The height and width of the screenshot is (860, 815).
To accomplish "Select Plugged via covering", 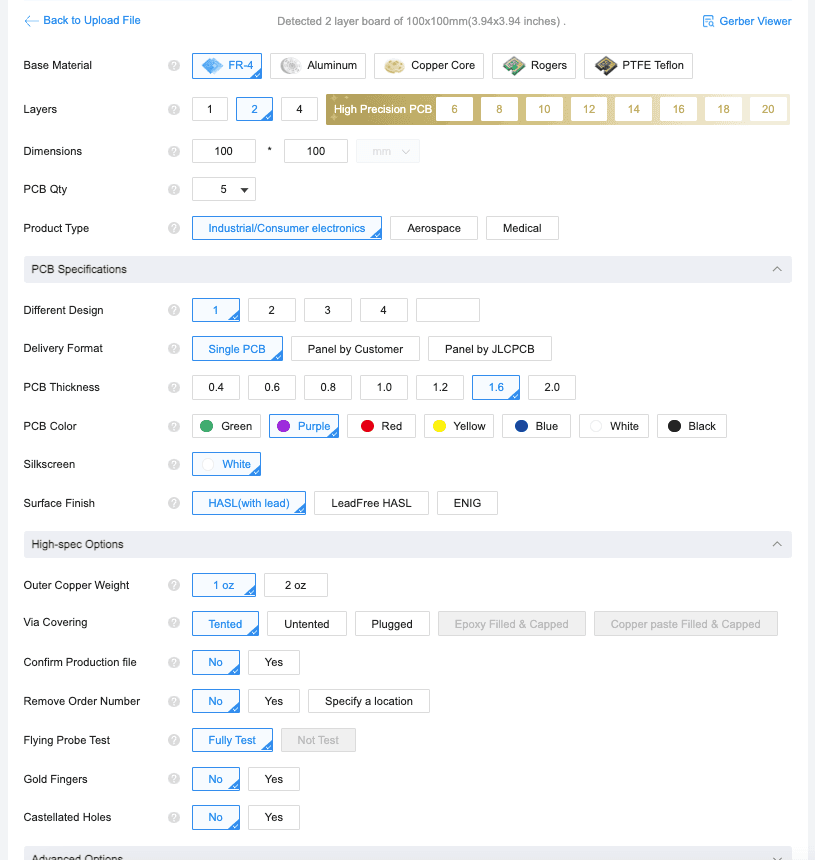I will (x=392, y=624).
